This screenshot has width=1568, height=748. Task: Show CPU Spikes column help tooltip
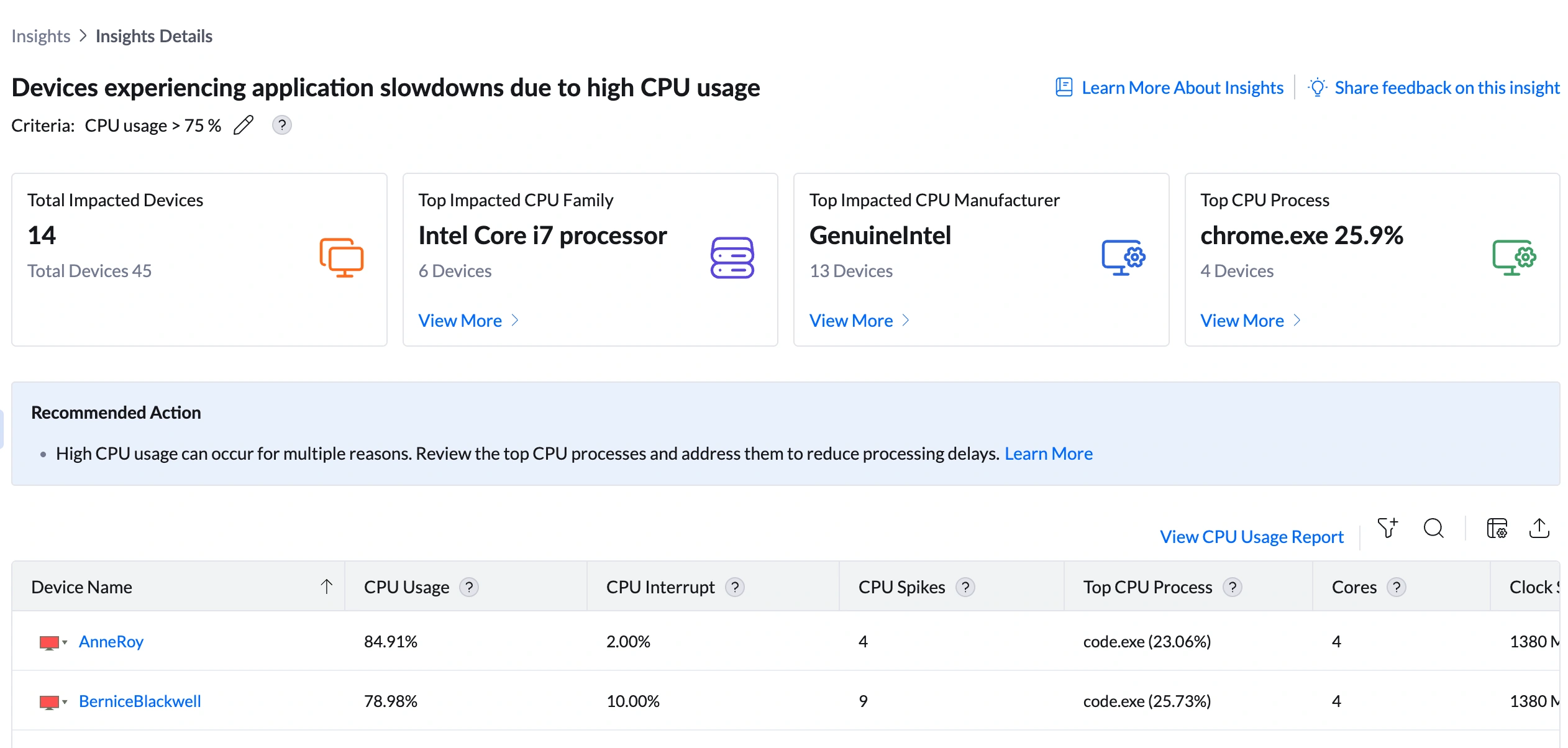click(x=965, y=587)
